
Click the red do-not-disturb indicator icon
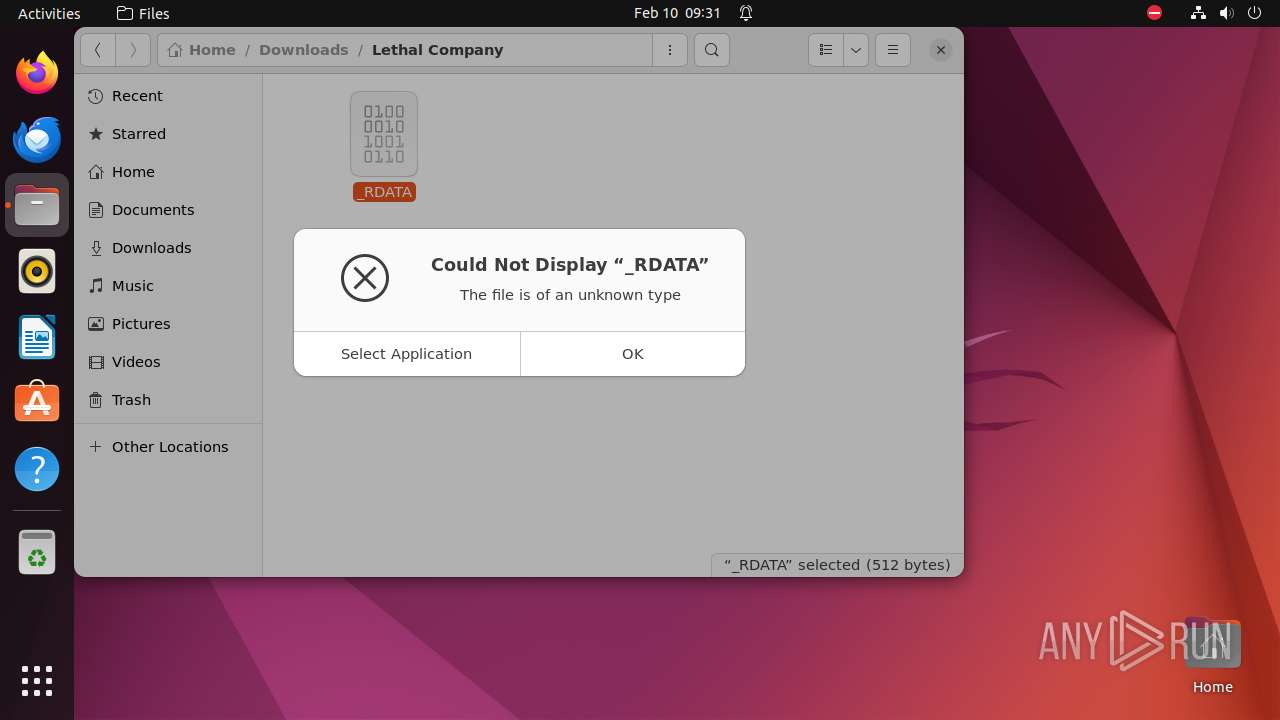[x=1155, y=13]
